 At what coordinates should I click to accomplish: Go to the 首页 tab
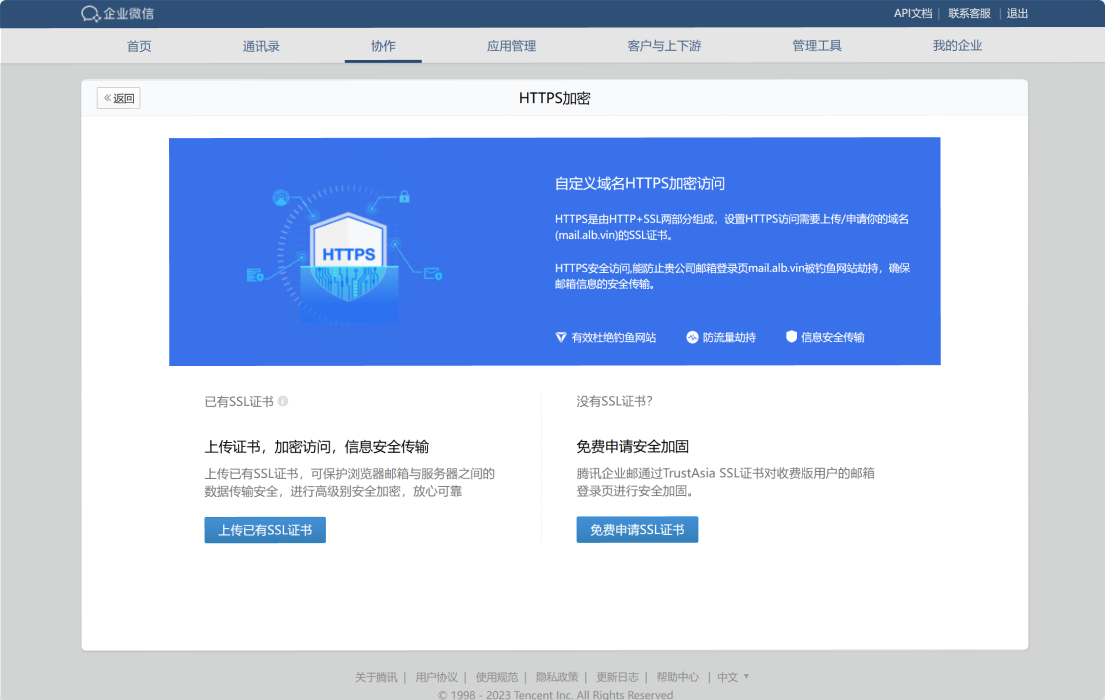139,46
